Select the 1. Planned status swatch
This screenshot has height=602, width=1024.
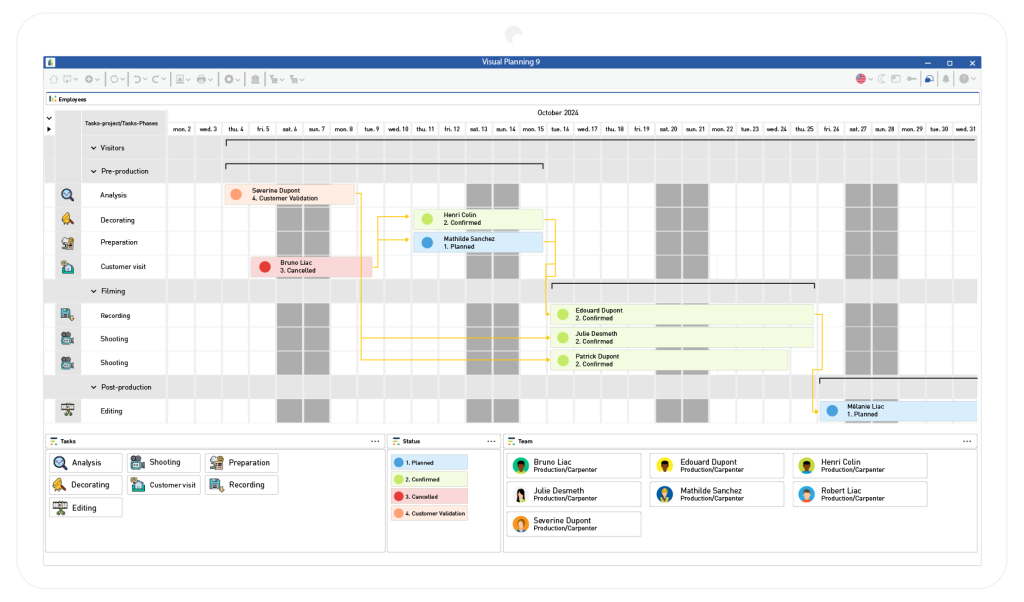[429, 462]
